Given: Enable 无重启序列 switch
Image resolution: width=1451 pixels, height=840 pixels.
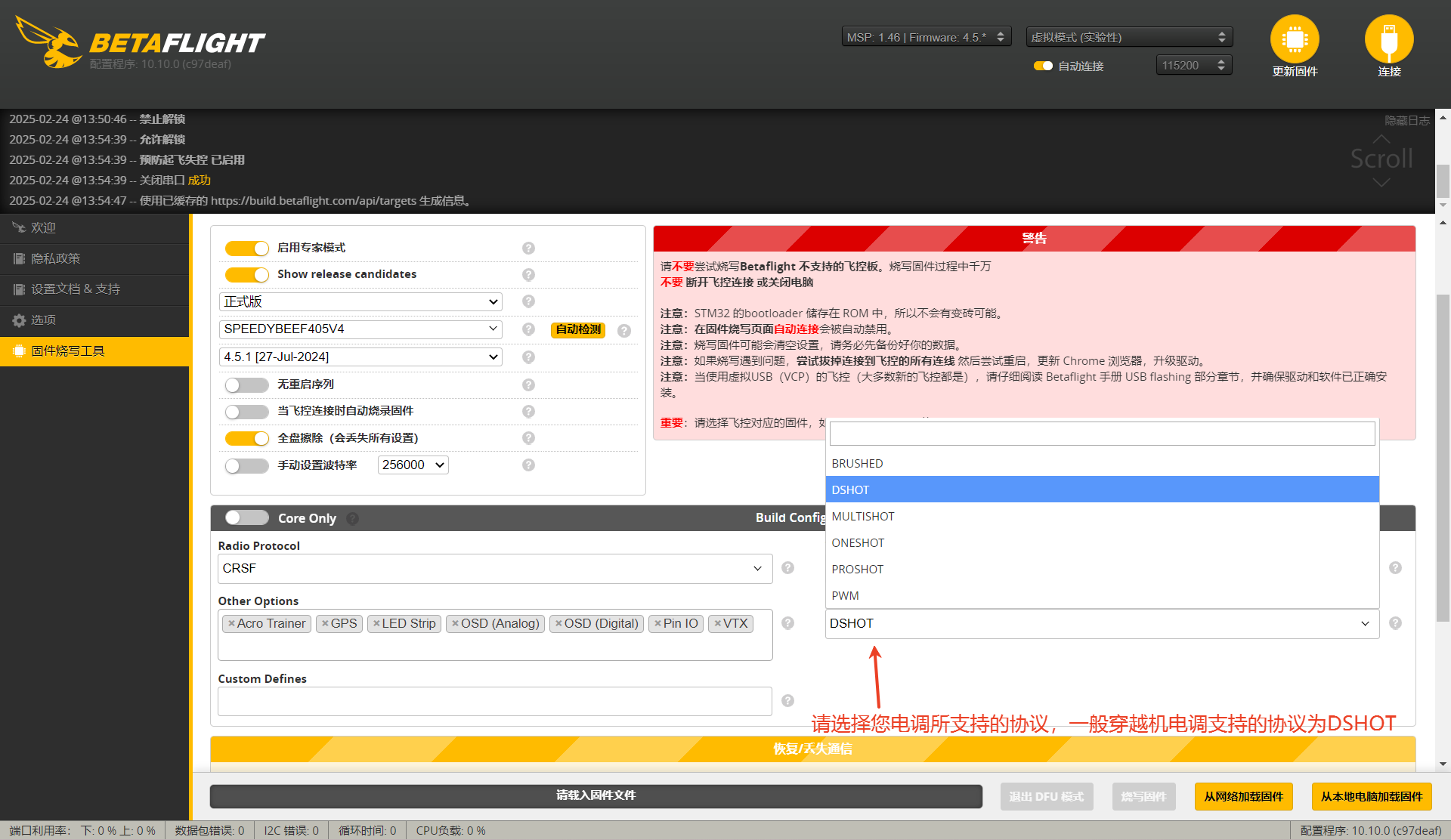Looking at the screenshot, I should tap(246, 384).
